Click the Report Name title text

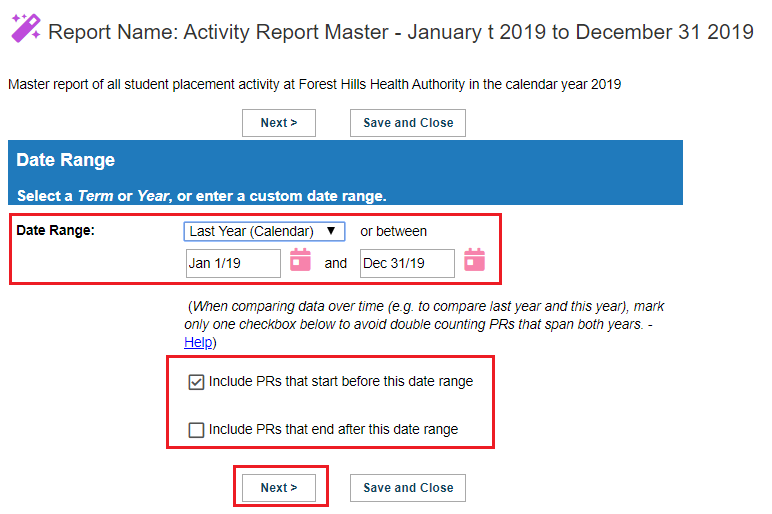coord(401,32)
